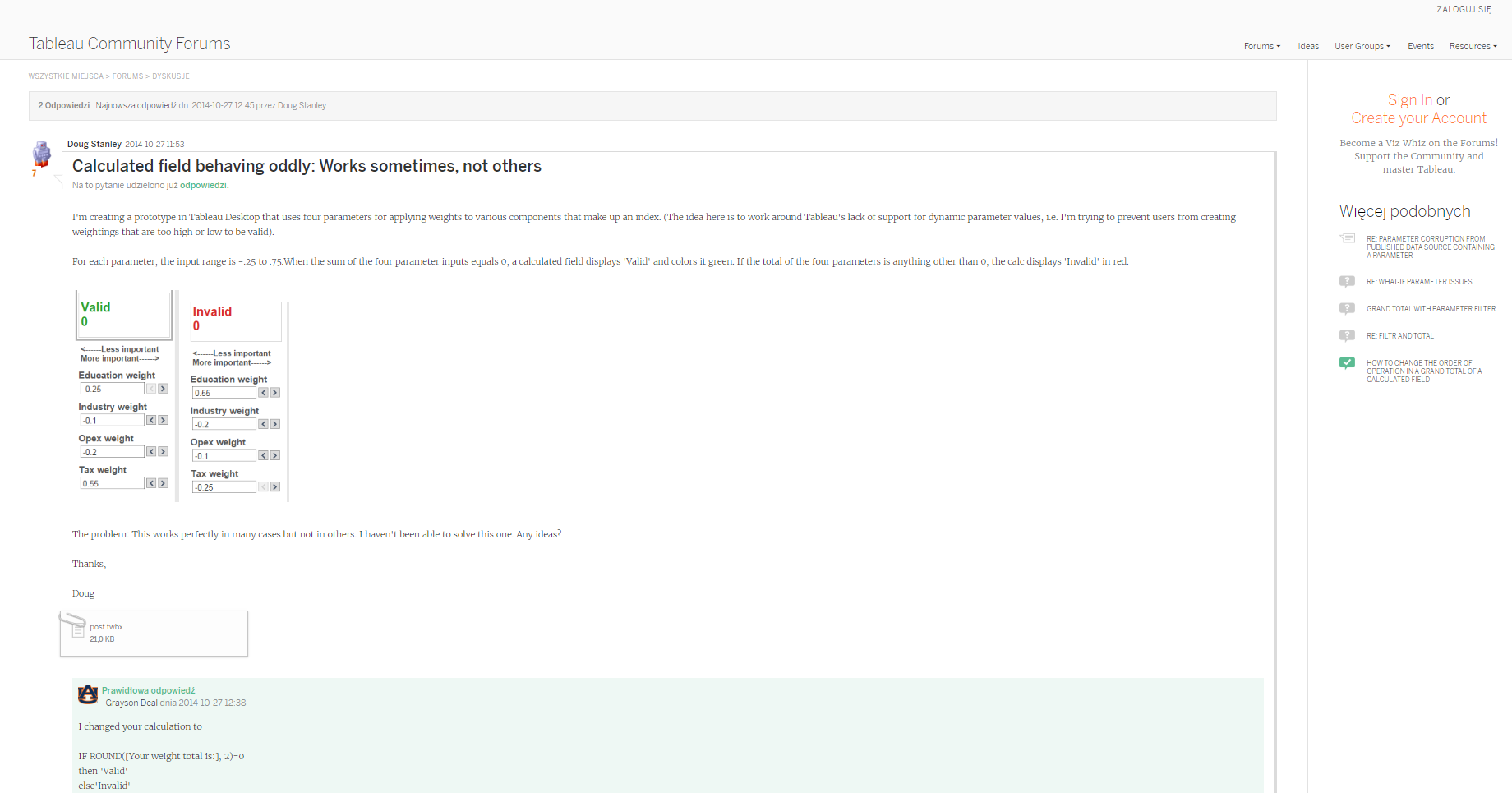The width and height of the screenshot is (1512, 793).
Task: Go to the Ideas menu item
Action: (x=1308, y=47)
